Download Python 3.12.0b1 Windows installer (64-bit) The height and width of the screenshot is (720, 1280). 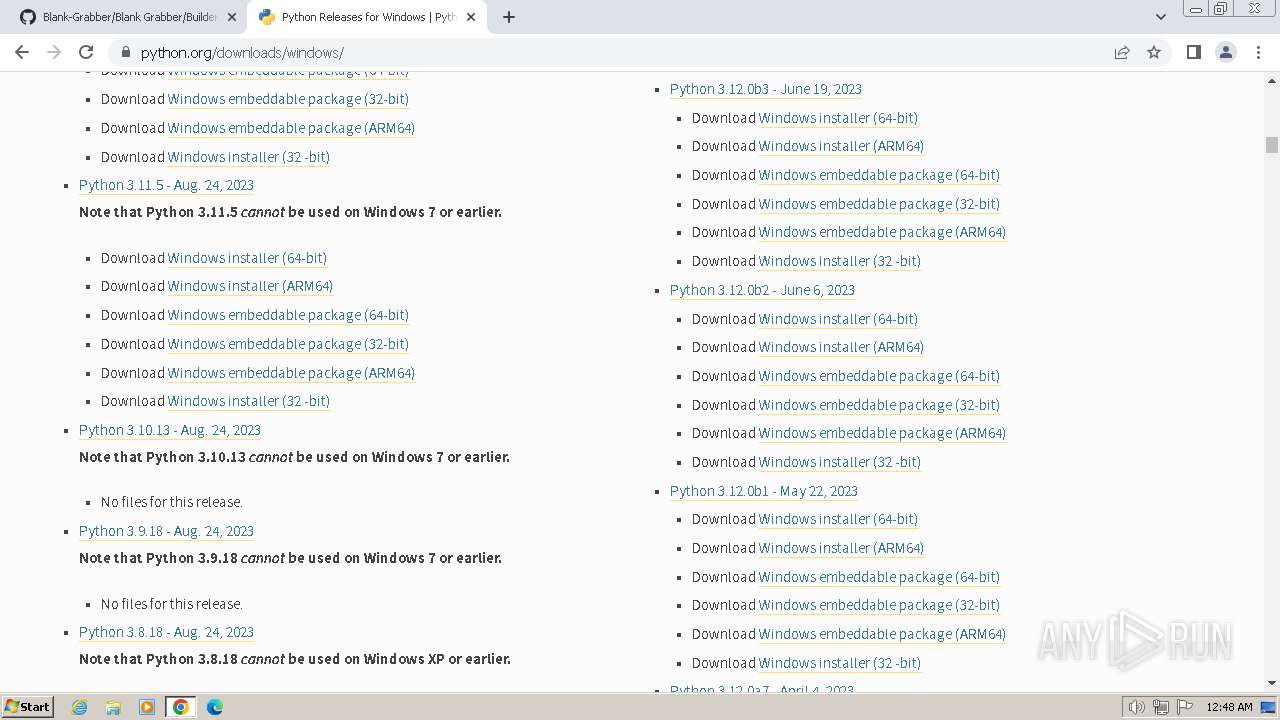pyautogui.click(x=838, y=519)
